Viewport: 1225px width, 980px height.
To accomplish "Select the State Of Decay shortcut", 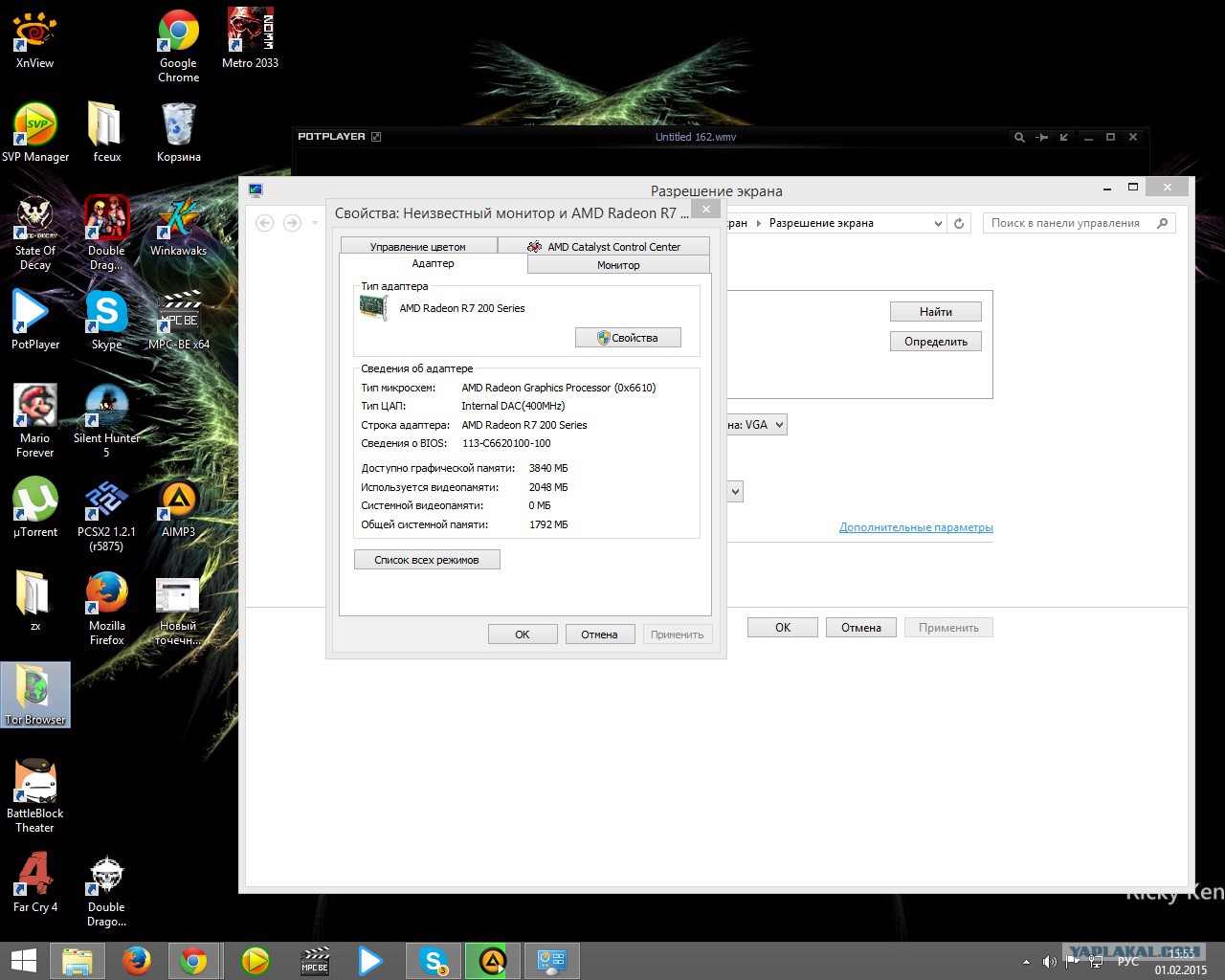I will (x=35, y=234).
